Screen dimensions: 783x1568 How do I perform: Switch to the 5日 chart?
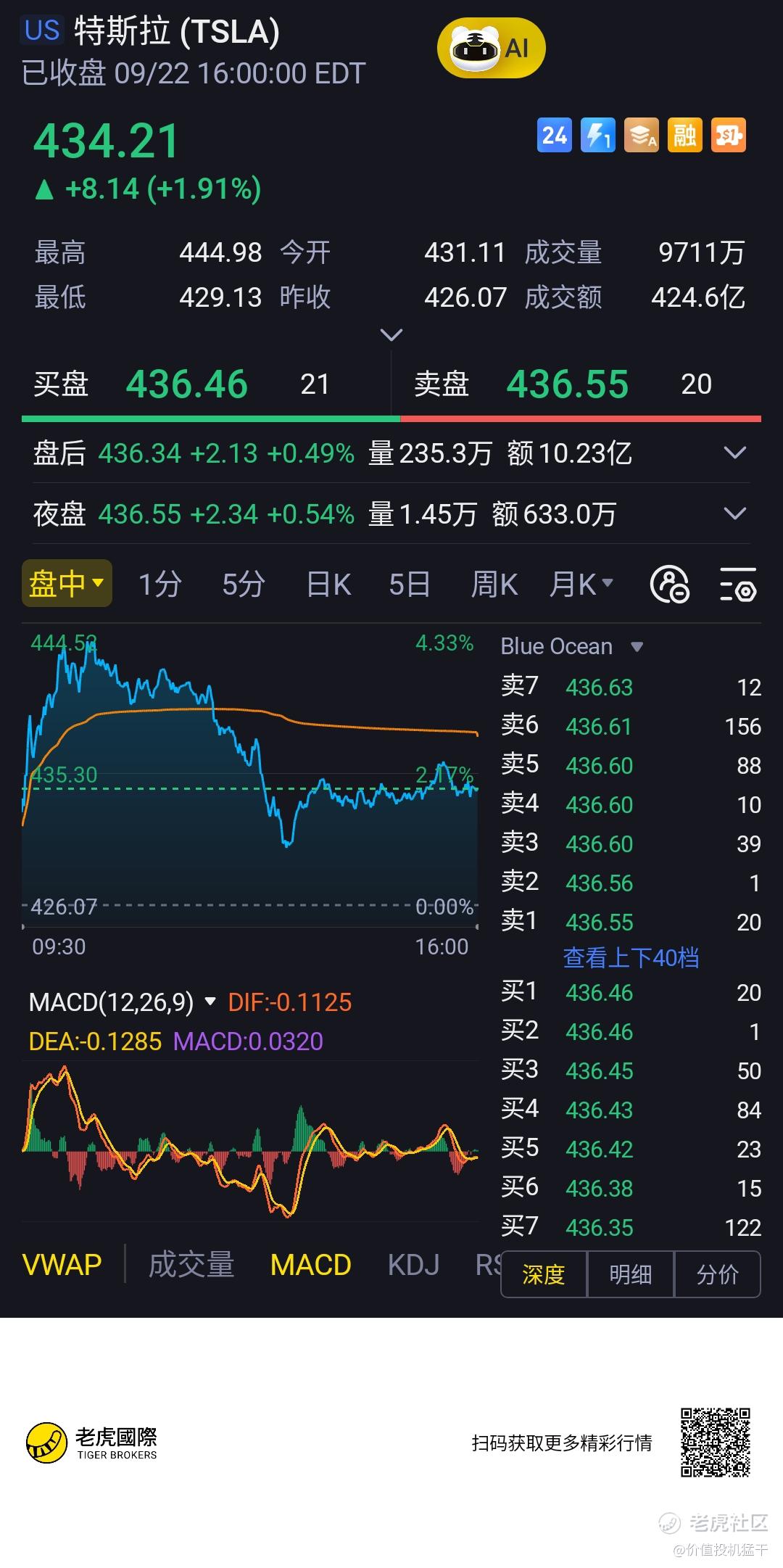[x=410, y=584]
